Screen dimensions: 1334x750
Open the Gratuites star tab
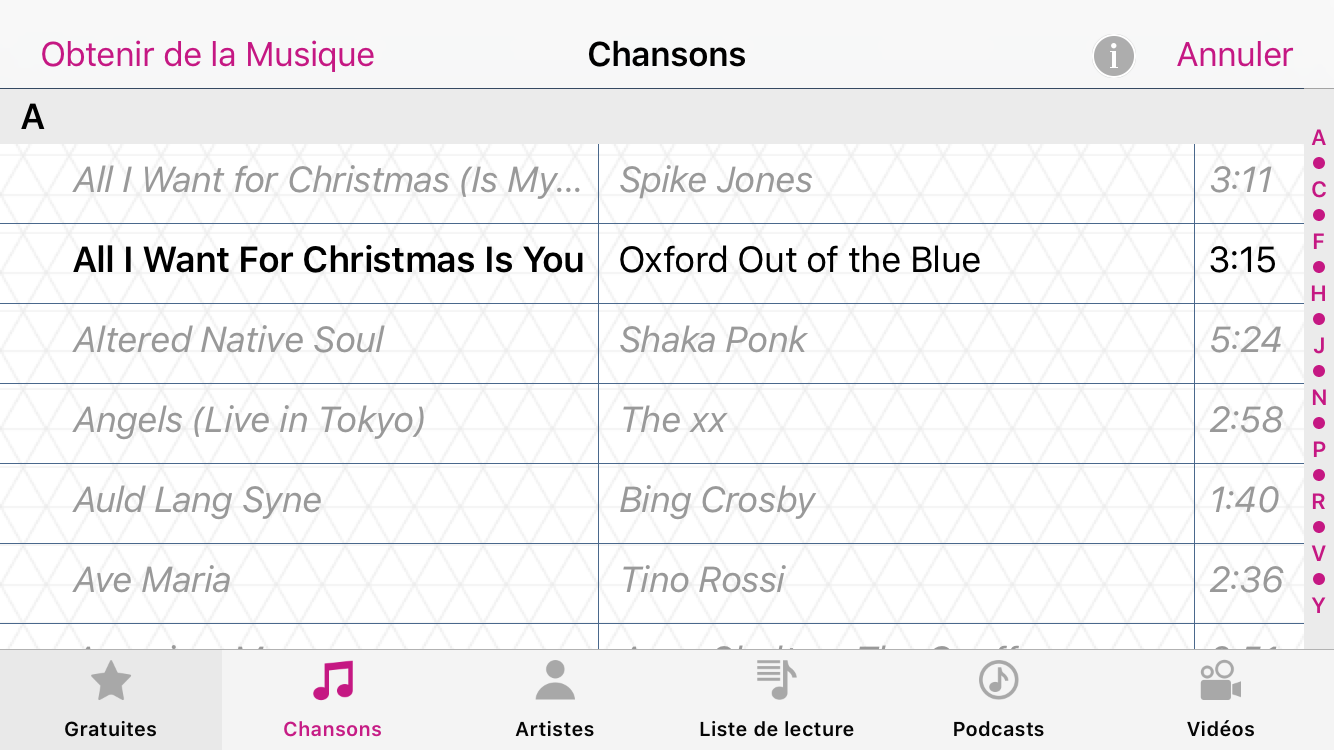(111, 683)
